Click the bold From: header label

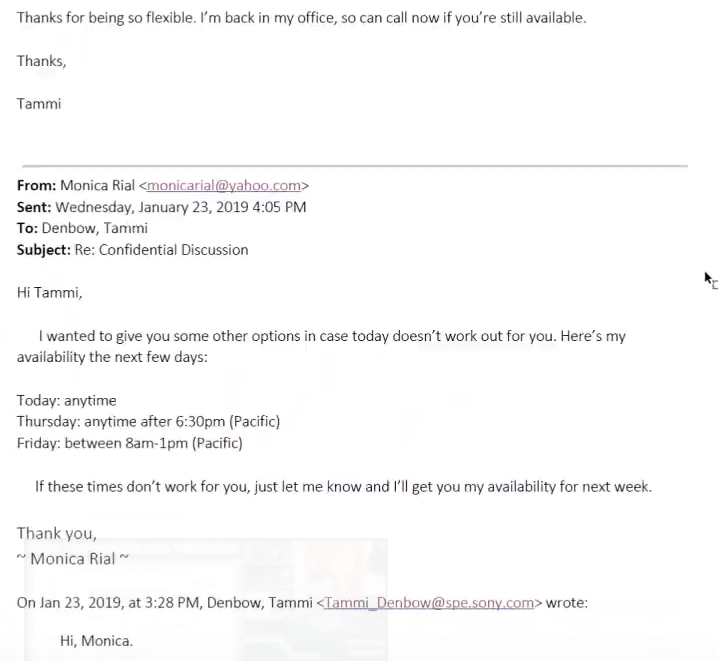pyautogui.click(x=36, y=185)
